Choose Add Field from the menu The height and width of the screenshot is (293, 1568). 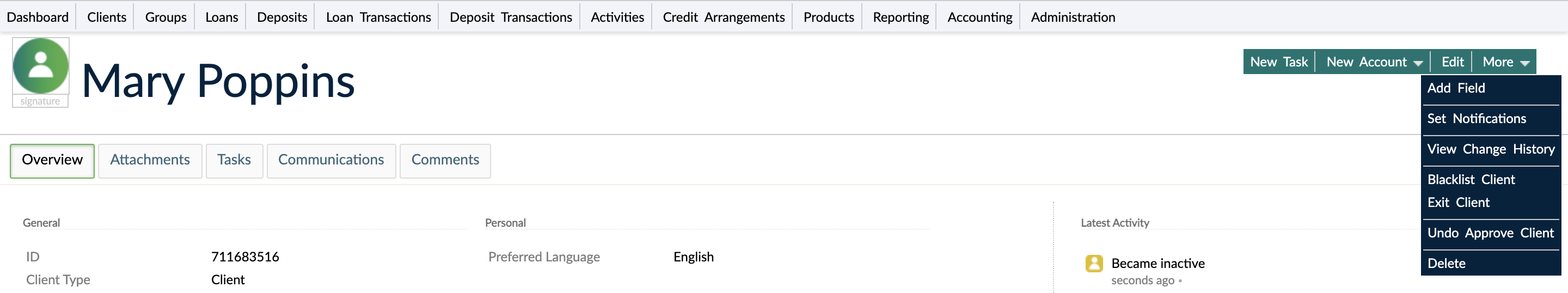point(1456,88)
